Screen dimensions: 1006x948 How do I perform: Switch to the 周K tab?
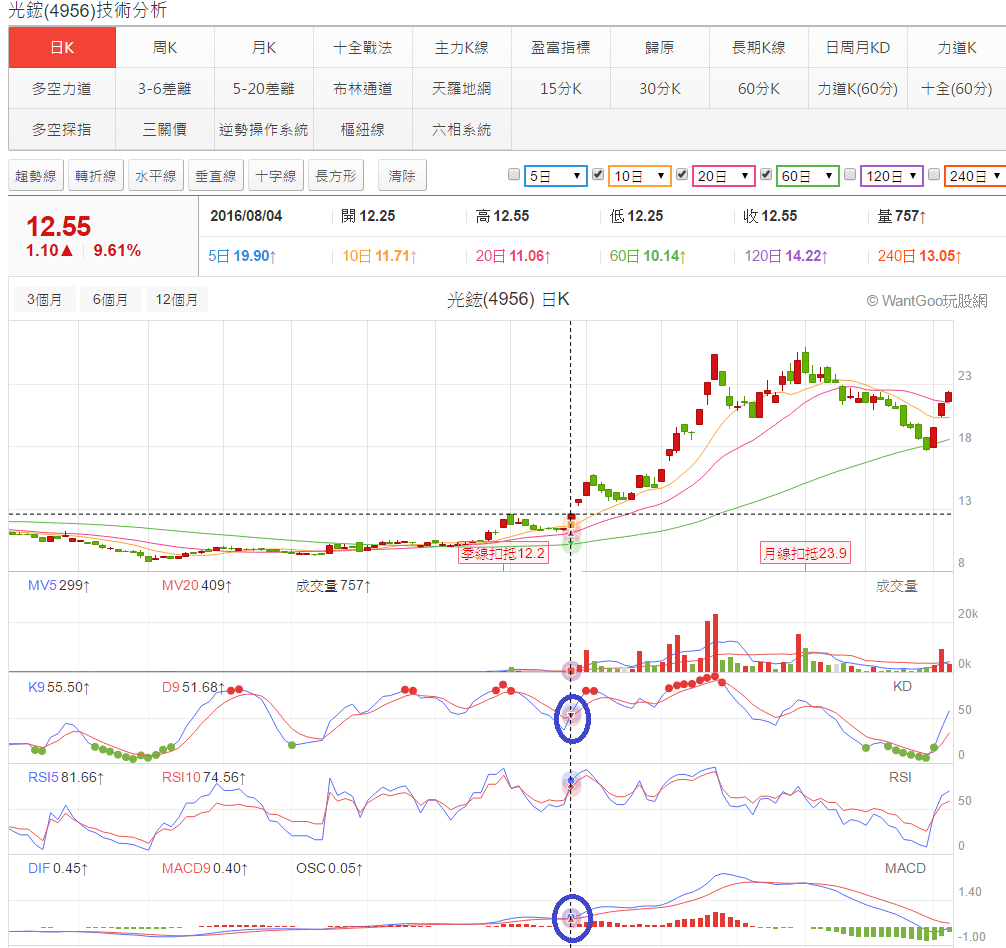(165, 47)
